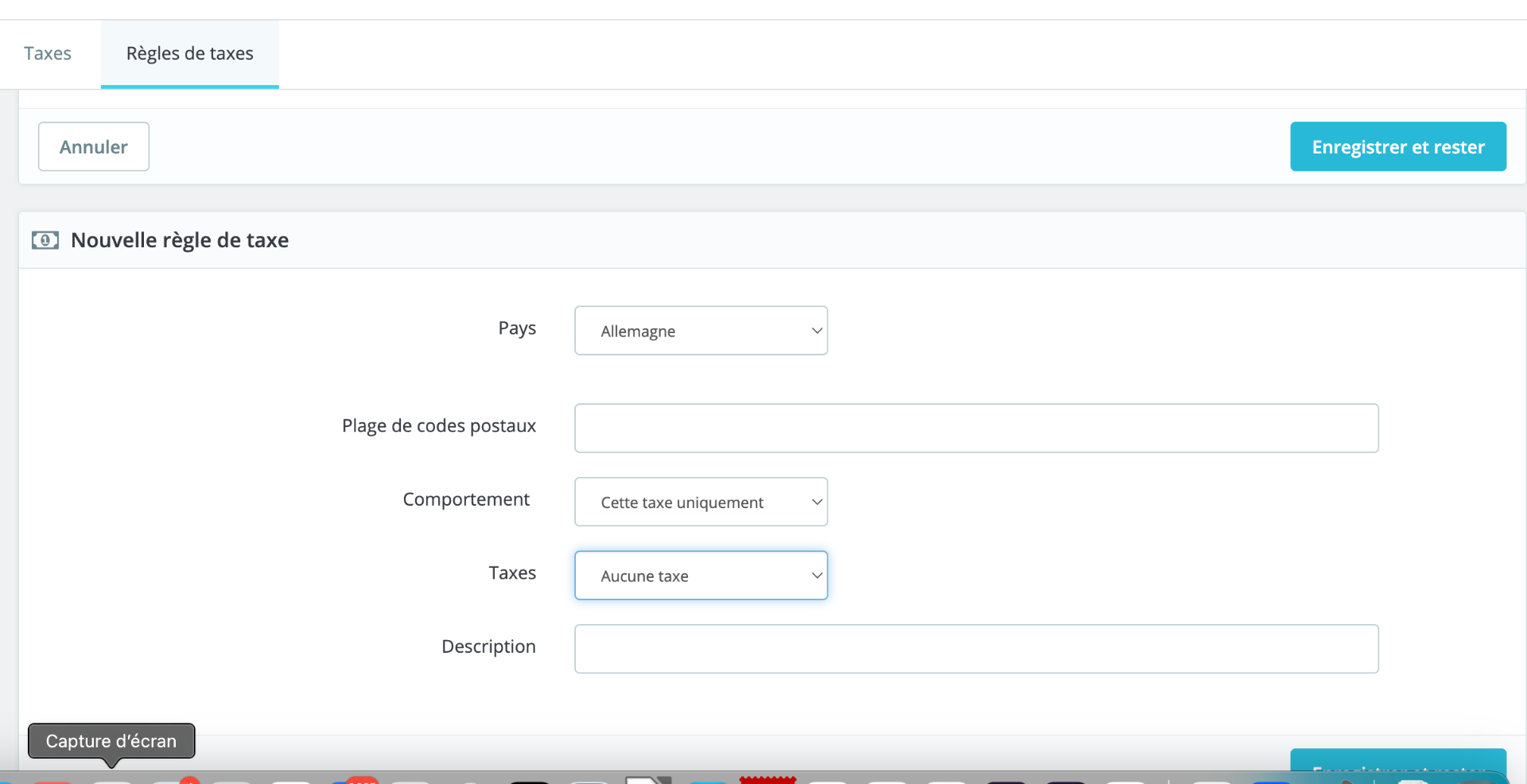Click the dock icon with red notification badge

[x=171, y=779]
